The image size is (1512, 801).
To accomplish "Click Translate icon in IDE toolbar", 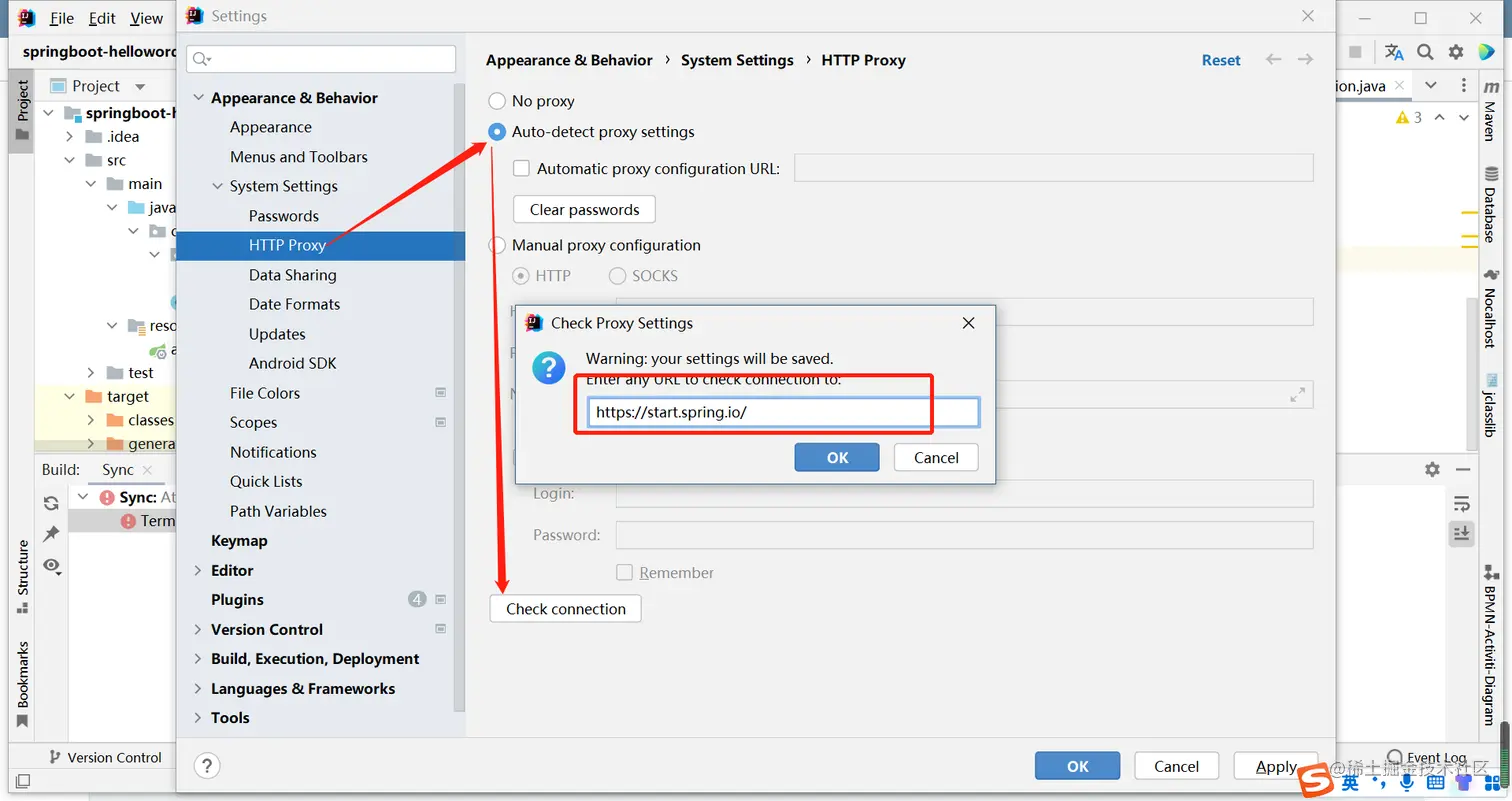I will point(1394,52).
